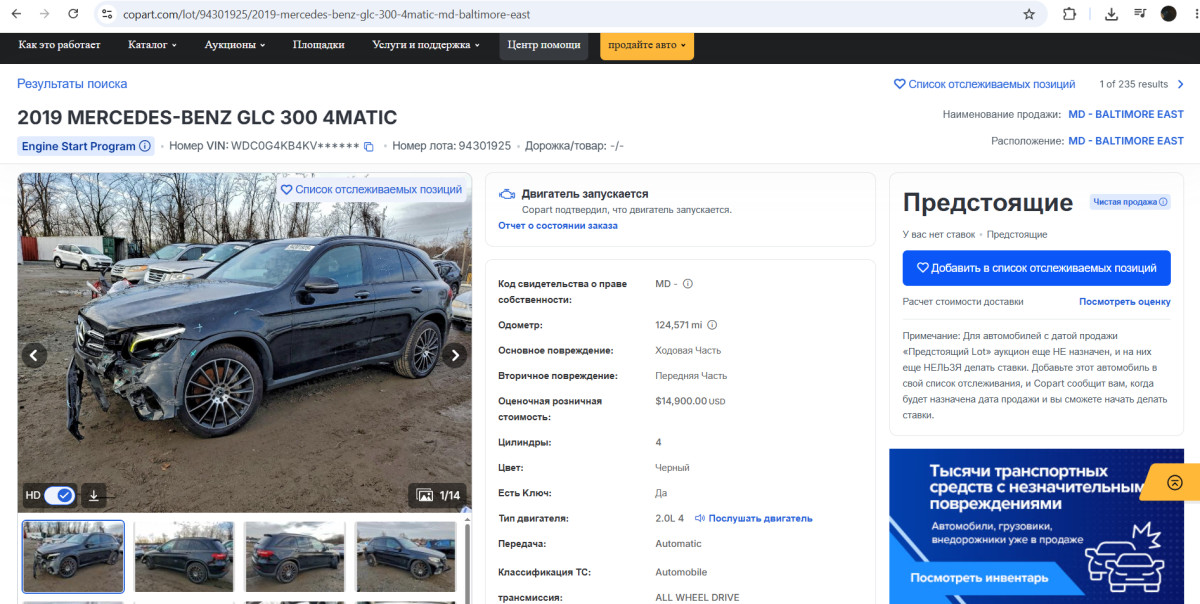Add photo to watchlist overlay button

click(x=371, y=189)
